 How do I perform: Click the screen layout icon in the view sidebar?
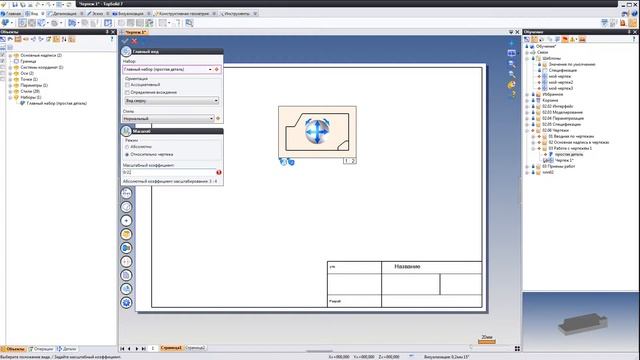point(511,53)
